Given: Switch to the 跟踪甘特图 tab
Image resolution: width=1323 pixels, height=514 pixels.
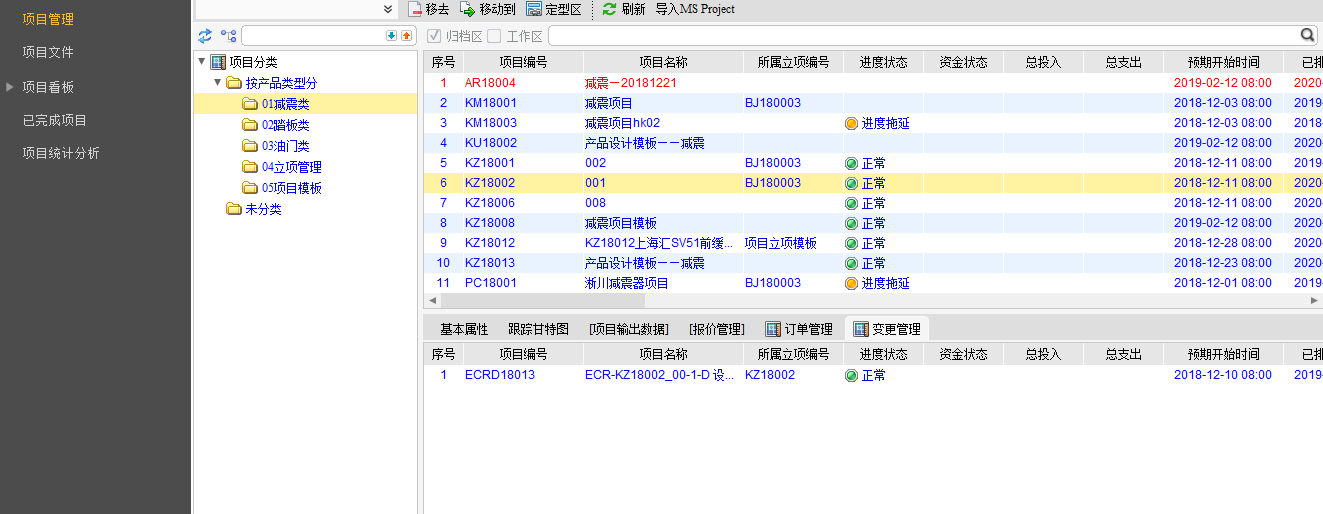Looking at the screenshot, I should point(538,329).
